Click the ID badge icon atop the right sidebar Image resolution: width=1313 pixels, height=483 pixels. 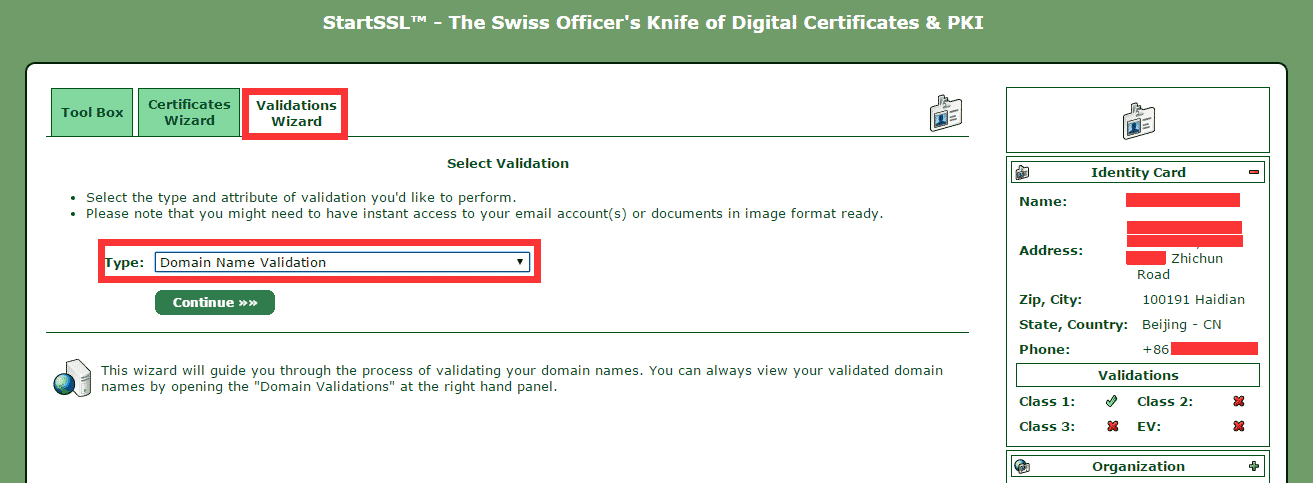click(1138, 120)
